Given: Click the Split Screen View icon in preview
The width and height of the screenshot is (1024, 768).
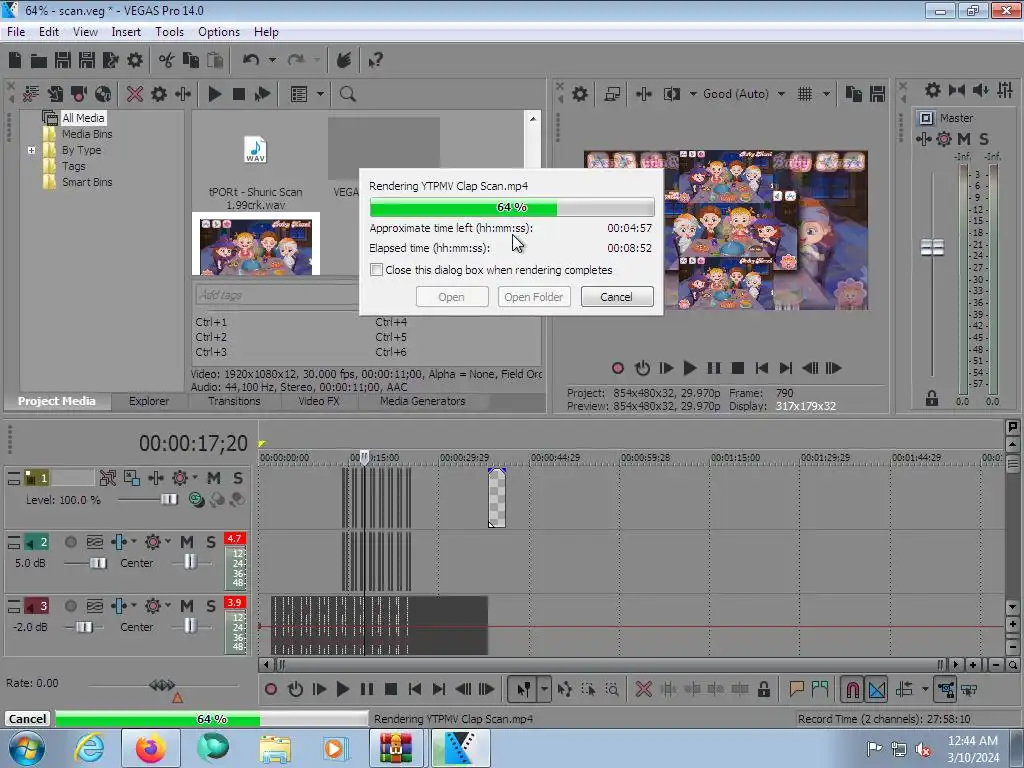Looking at the screenshot, I should [x=671, y=94].
